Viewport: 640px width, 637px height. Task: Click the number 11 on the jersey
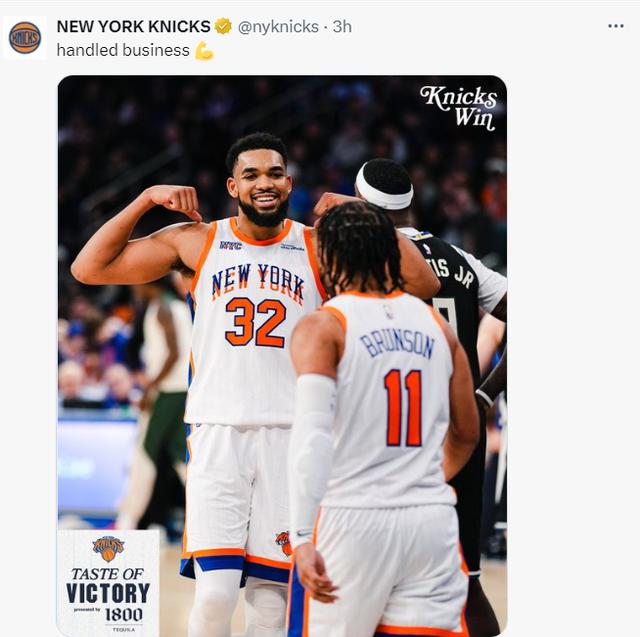point(402,407)
